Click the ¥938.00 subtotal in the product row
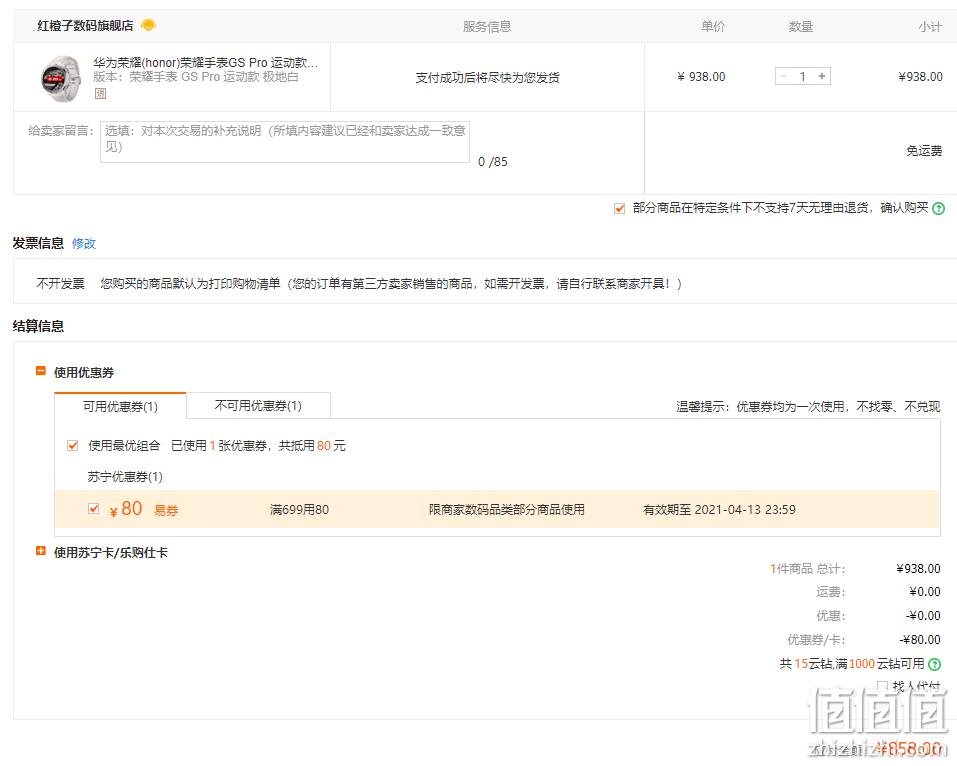The image size is (957, 766). tap(920, 77)
